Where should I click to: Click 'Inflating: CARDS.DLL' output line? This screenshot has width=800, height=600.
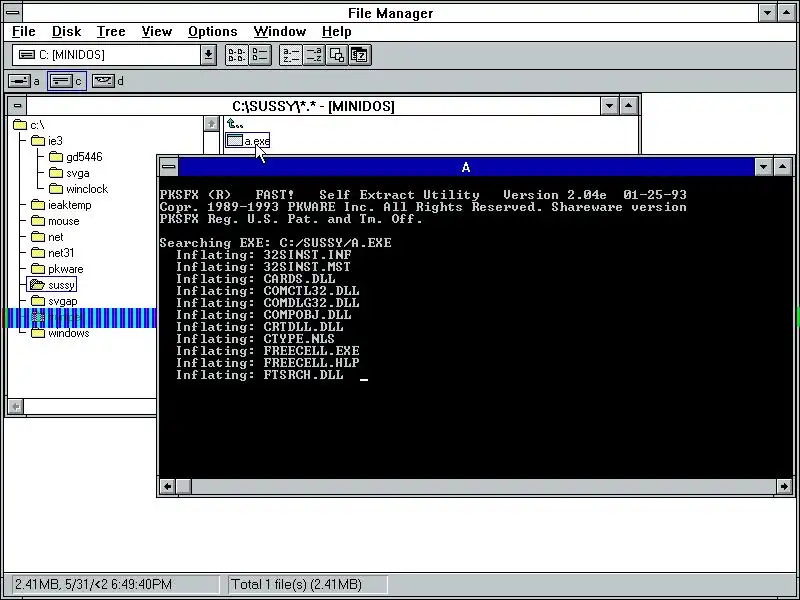pos(256,279)
